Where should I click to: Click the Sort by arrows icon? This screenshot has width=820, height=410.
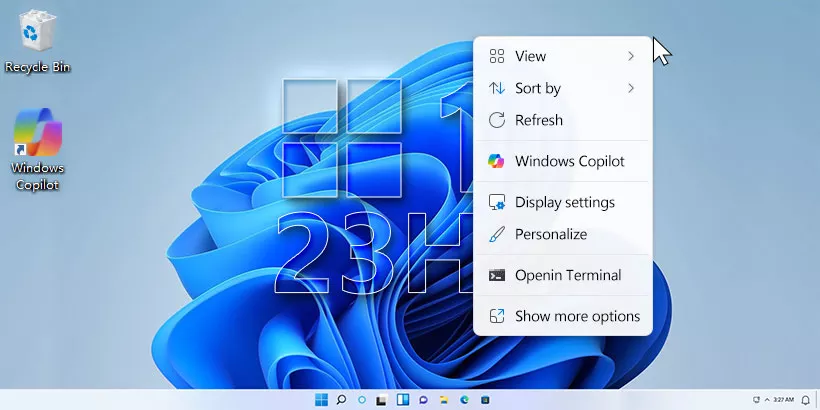[x=496, y=88]
